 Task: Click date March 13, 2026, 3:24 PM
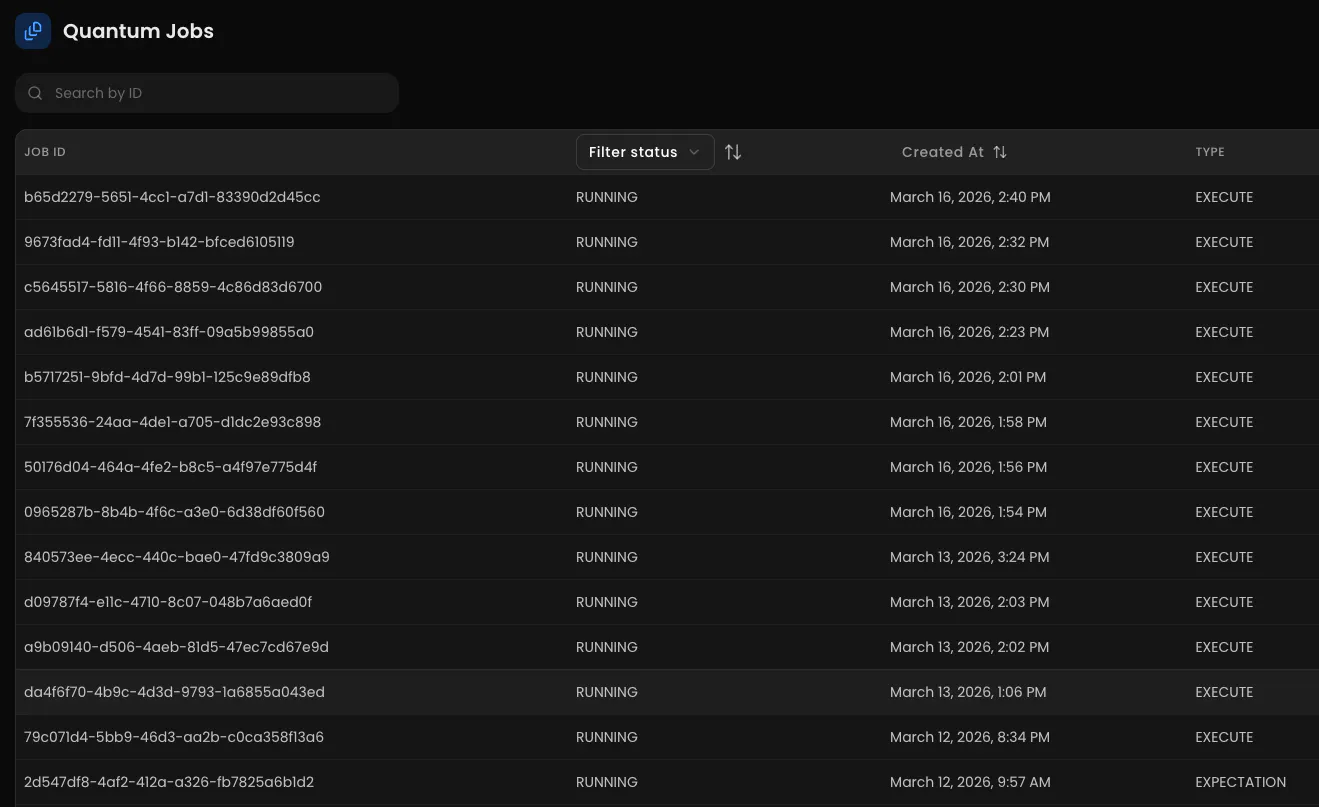click(x=970, y=557)
